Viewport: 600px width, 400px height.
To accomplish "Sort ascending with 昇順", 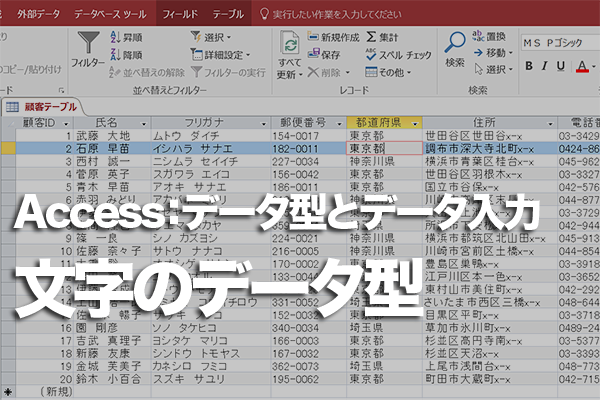I will pyautogui.click(x=126, y=38).
